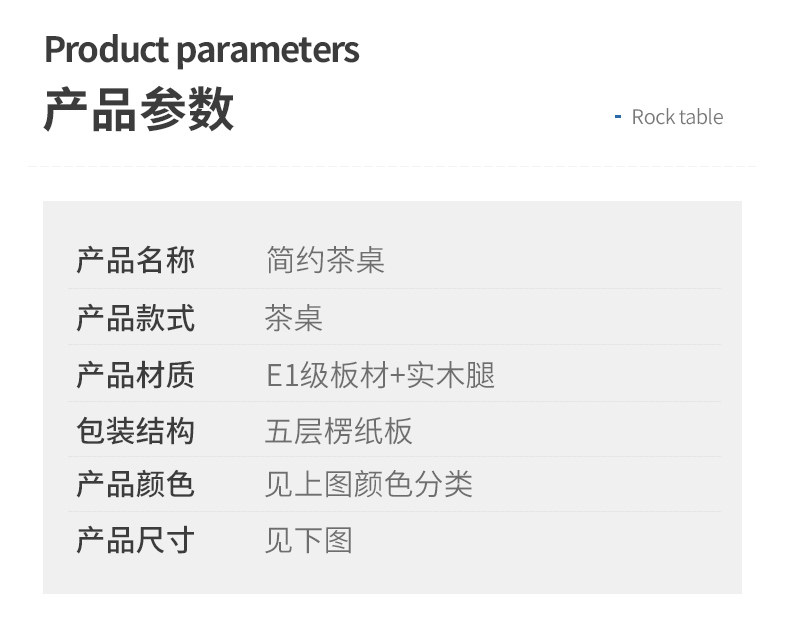Screen dimensions: 790x638
Task: Click the 产品尺寸 row label
Action: [x=135, y=541]
